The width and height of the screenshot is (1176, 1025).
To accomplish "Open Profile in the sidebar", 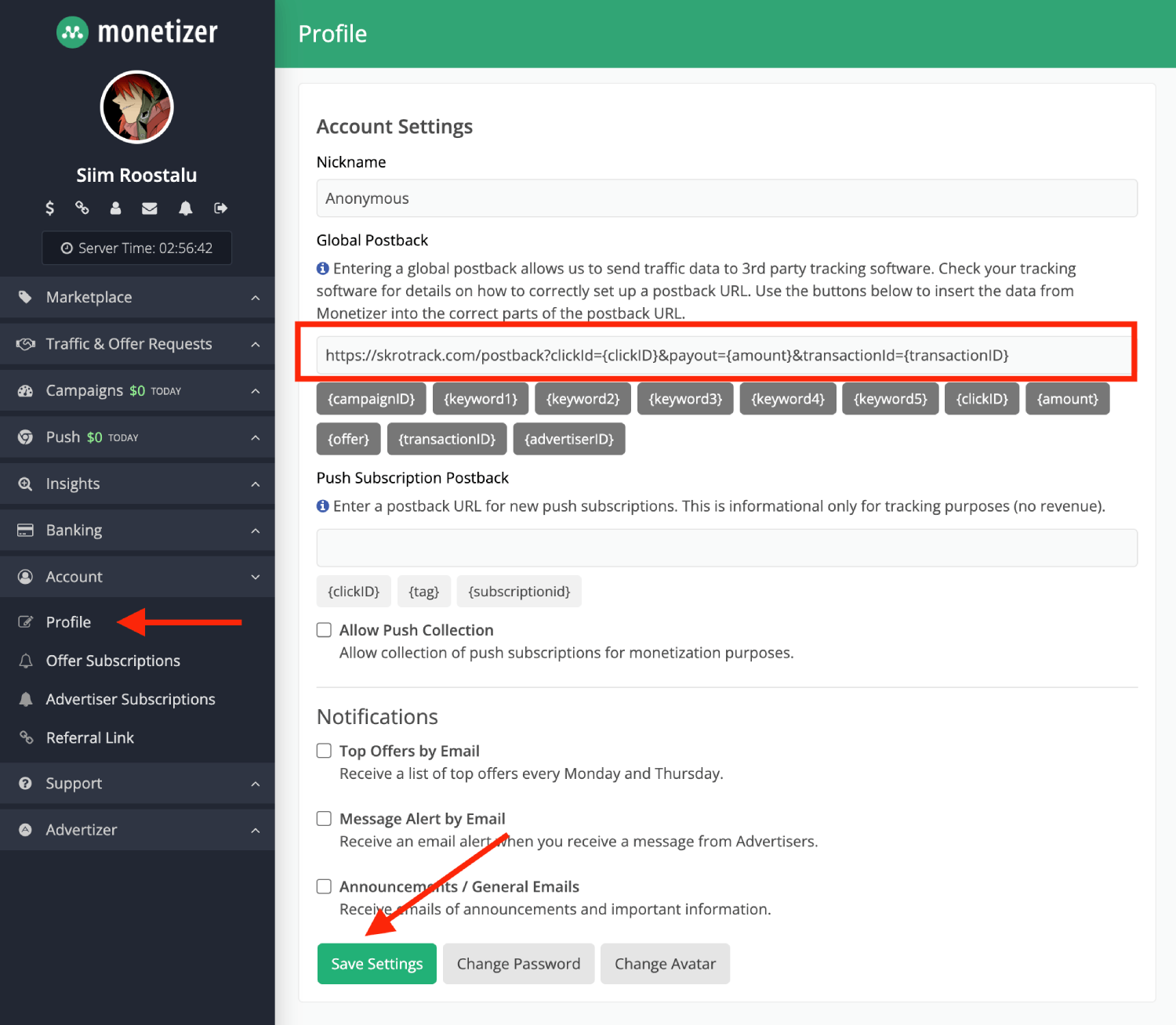I will (68, 622).
